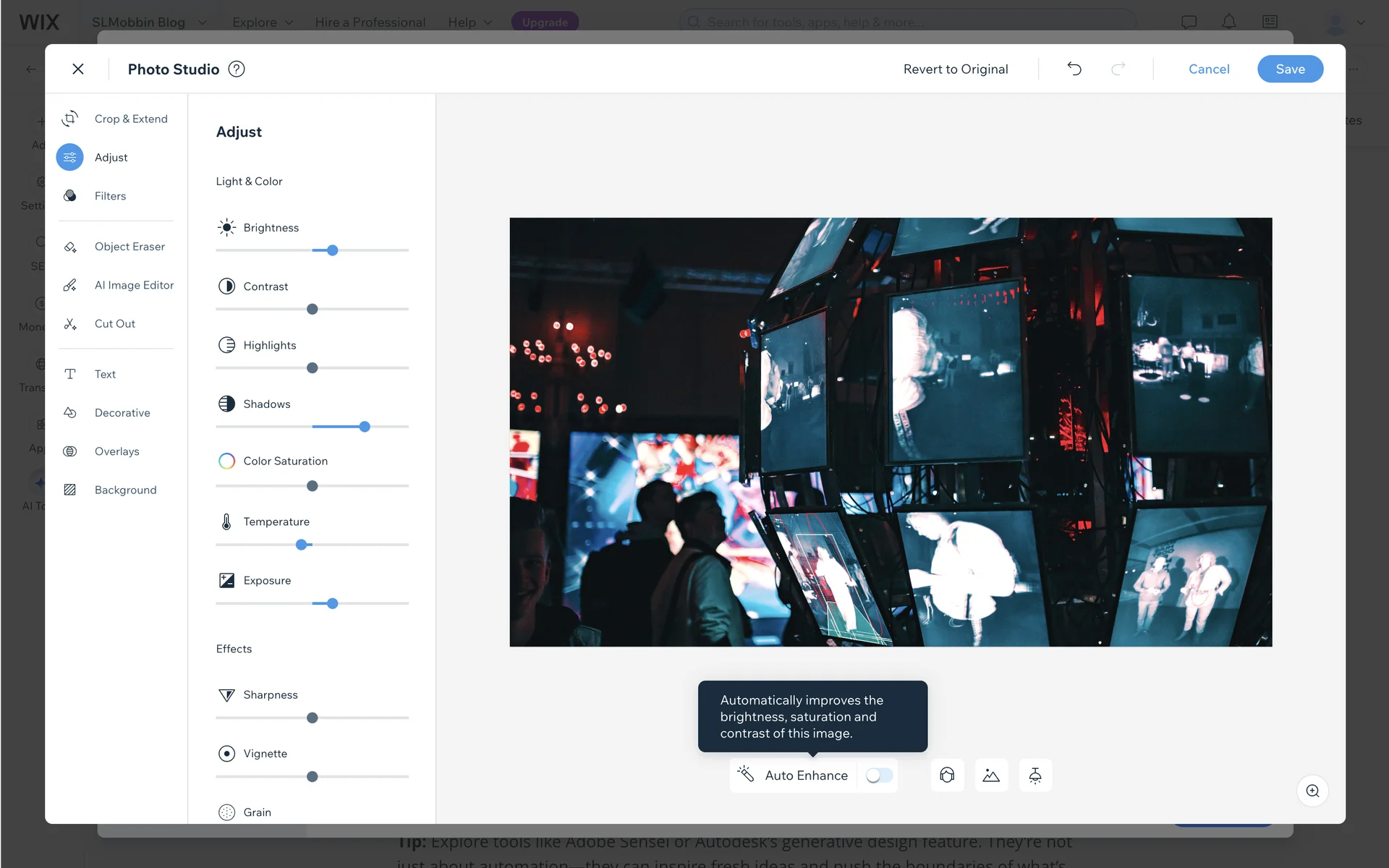The height and width of the screenshot is (868, 1389).
Task: Open the Overlays tool
Action: 116,451
